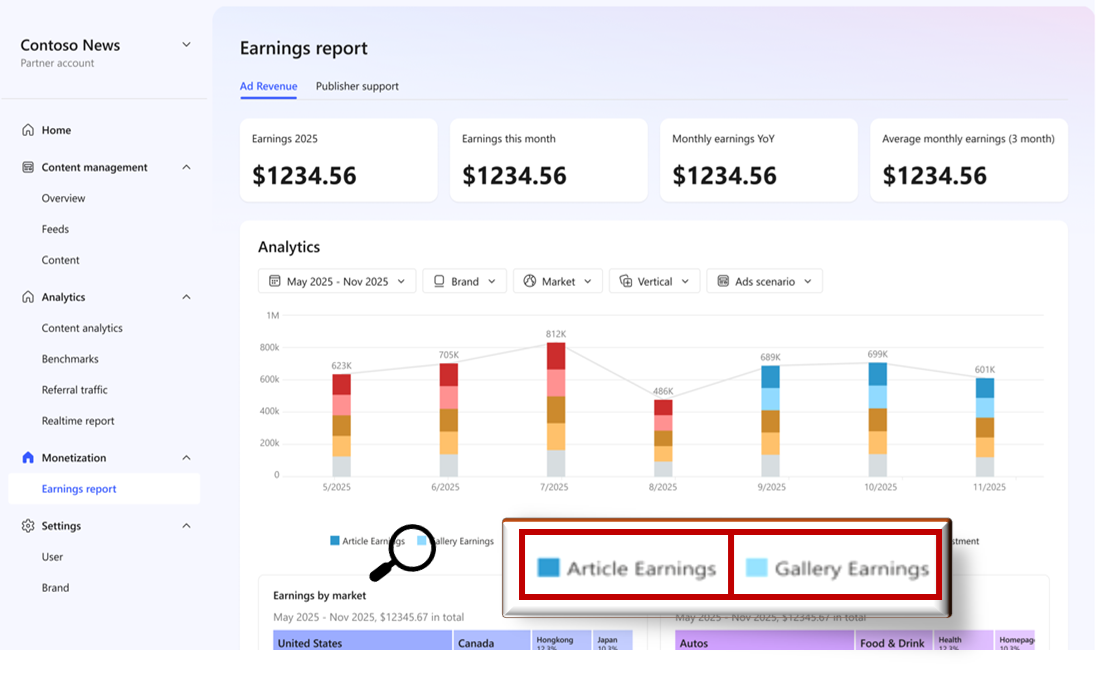1098x673 pixels.
Task: Open Brand settings page
Action: (55, 588)
